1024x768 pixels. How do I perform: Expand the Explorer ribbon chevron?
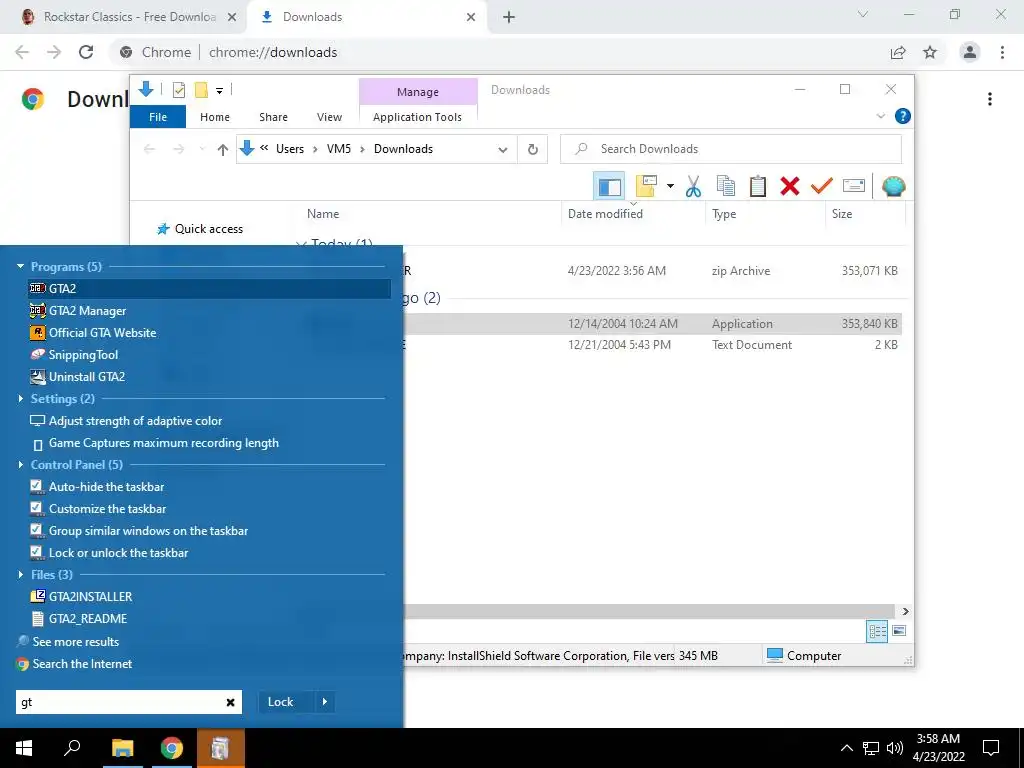point(880,116)
